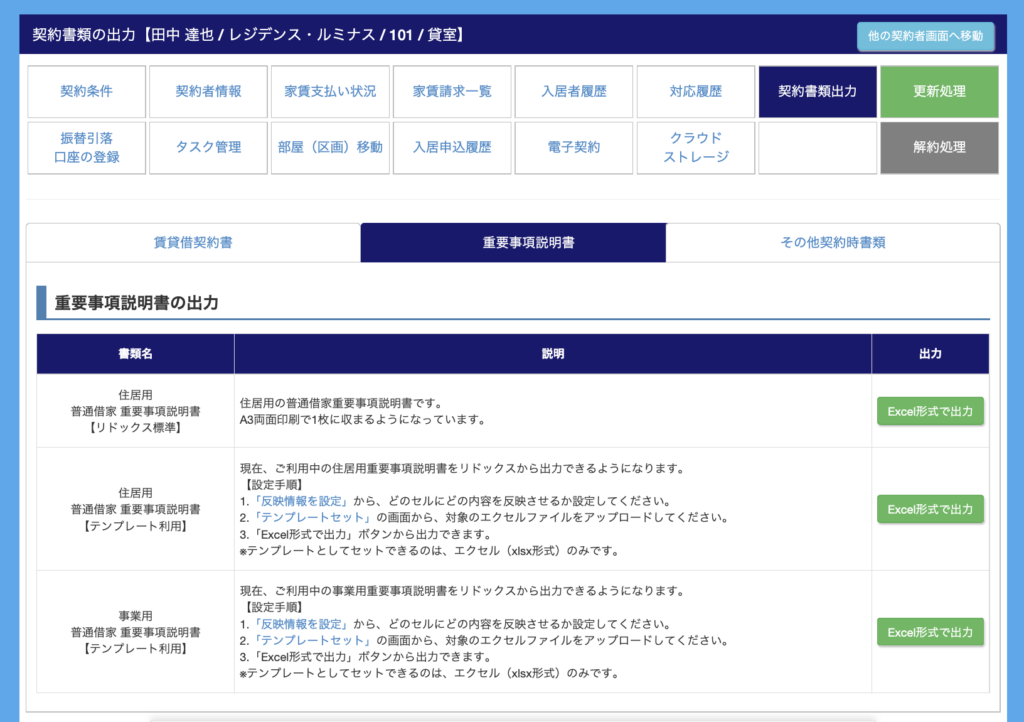
Task: Open the 入居者履歴 menu
Action: (574, 92)
